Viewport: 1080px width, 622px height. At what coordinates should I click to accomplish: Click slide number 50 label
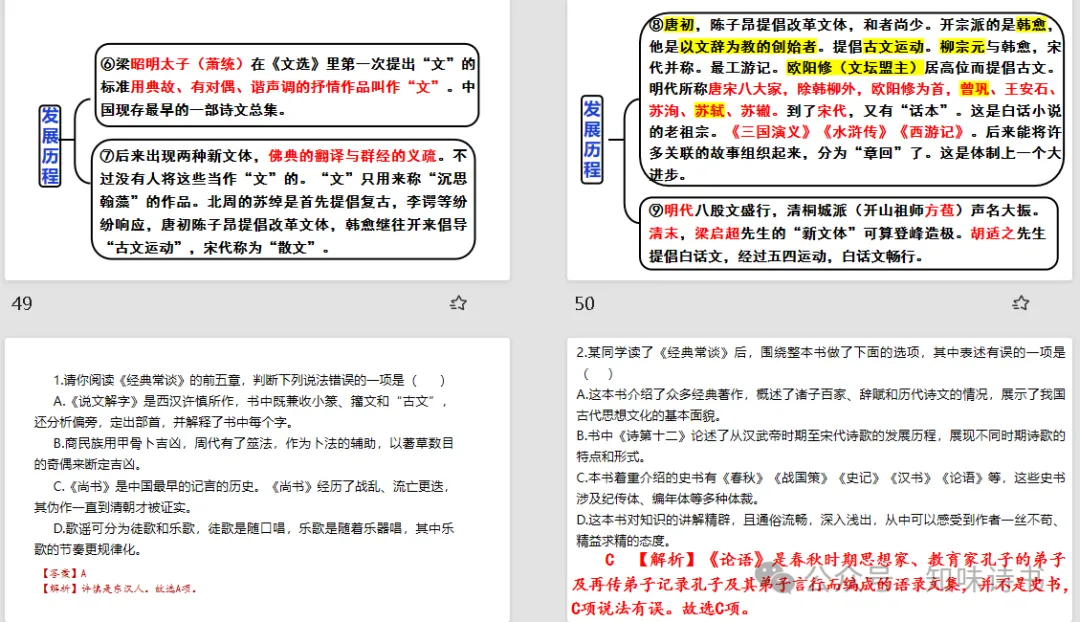[584, 304]
